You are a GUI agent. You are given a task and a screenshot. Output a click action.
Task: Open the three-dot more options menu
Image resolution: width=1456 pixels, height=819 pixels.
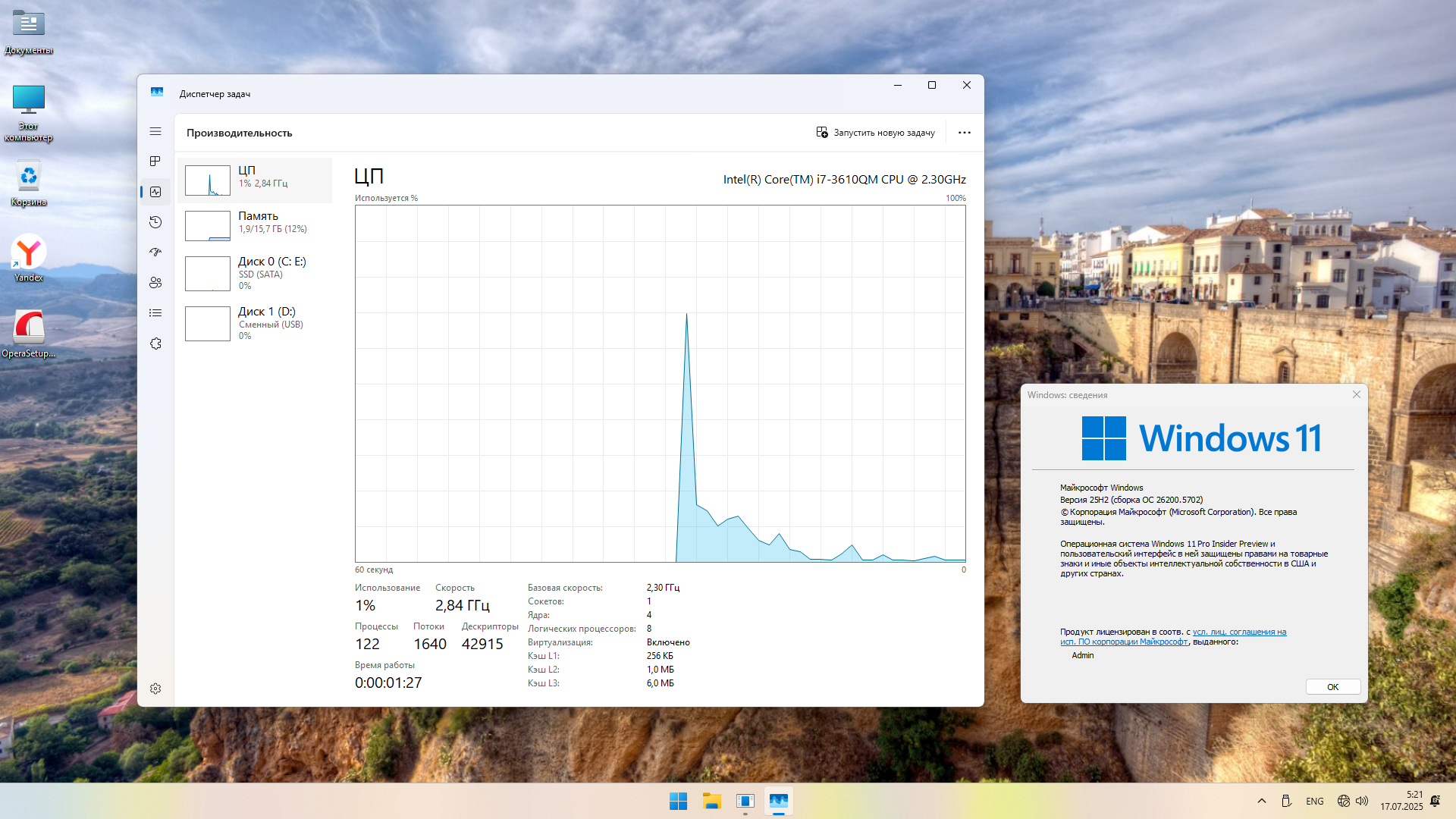(964, 133)
